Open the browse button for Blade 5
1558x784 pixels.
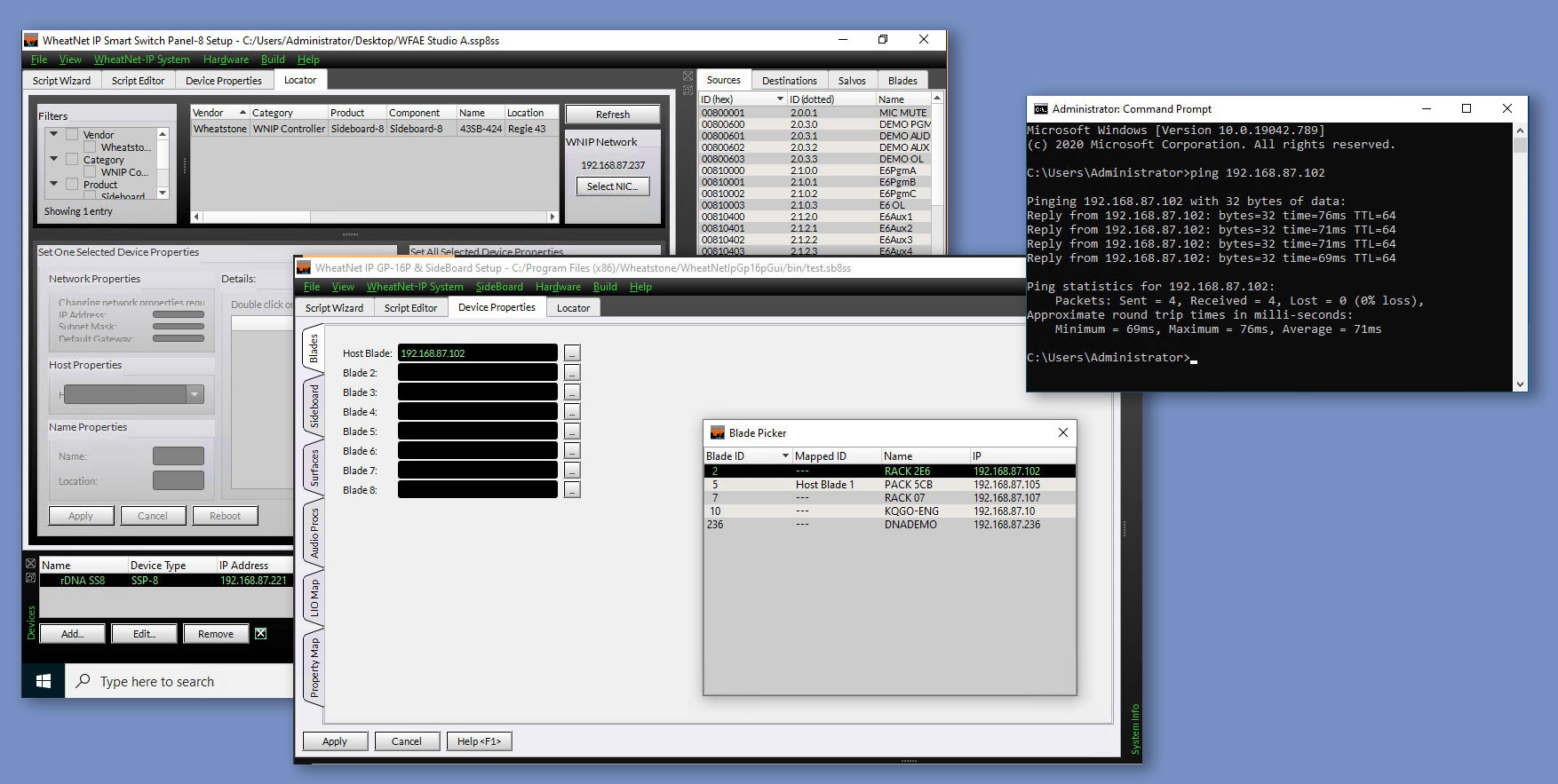point(572,432)
